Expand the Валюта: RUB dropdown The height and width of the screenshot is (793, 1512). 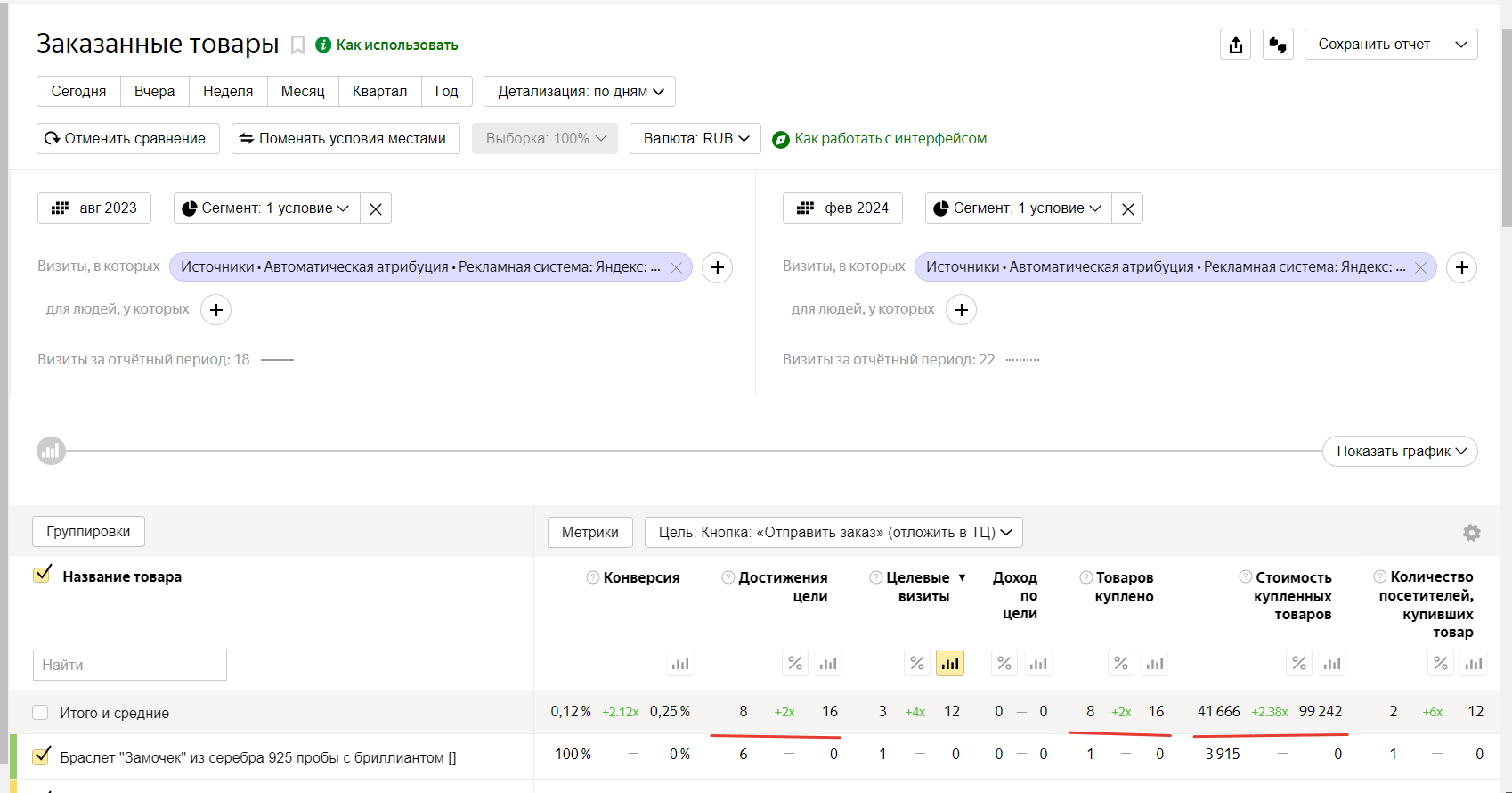(x=695, y=139)
